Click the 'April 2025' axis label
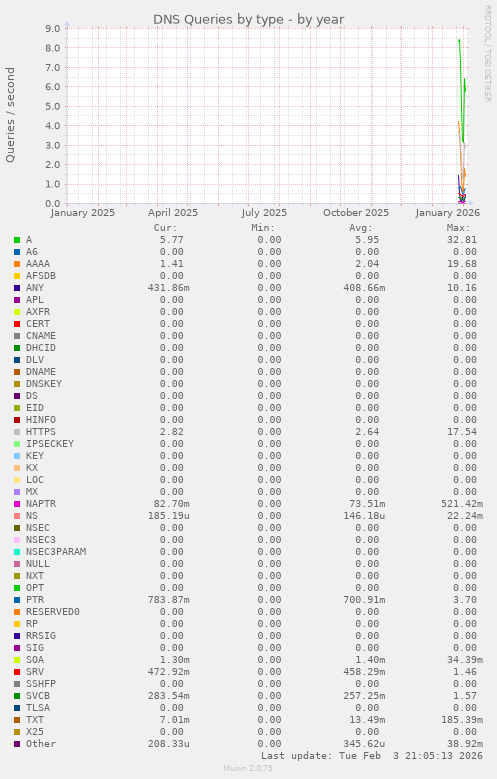497x779 pixels. (173, 213)
